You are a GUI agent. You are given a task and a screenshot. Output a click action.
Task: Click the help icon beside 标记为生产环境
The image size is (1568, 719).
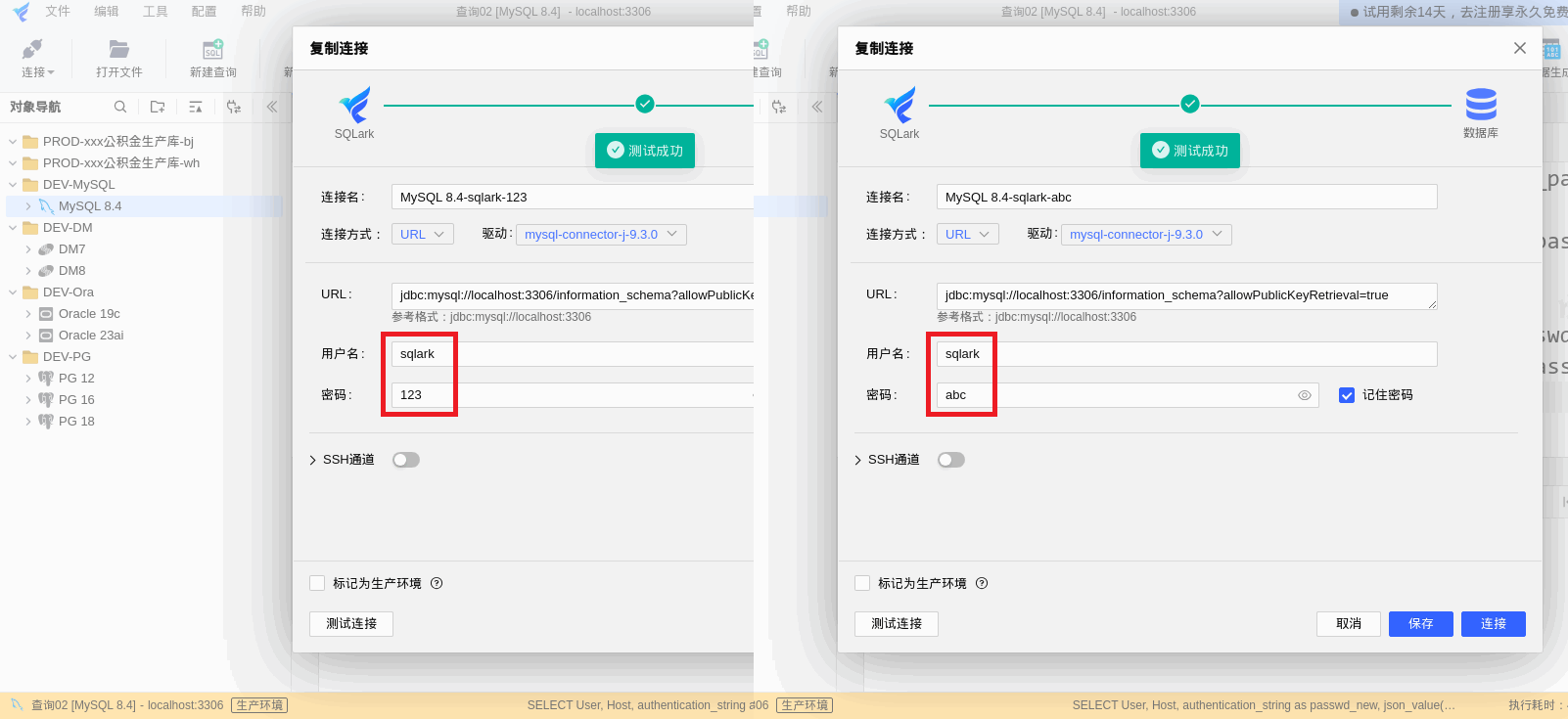pos(982,583)
